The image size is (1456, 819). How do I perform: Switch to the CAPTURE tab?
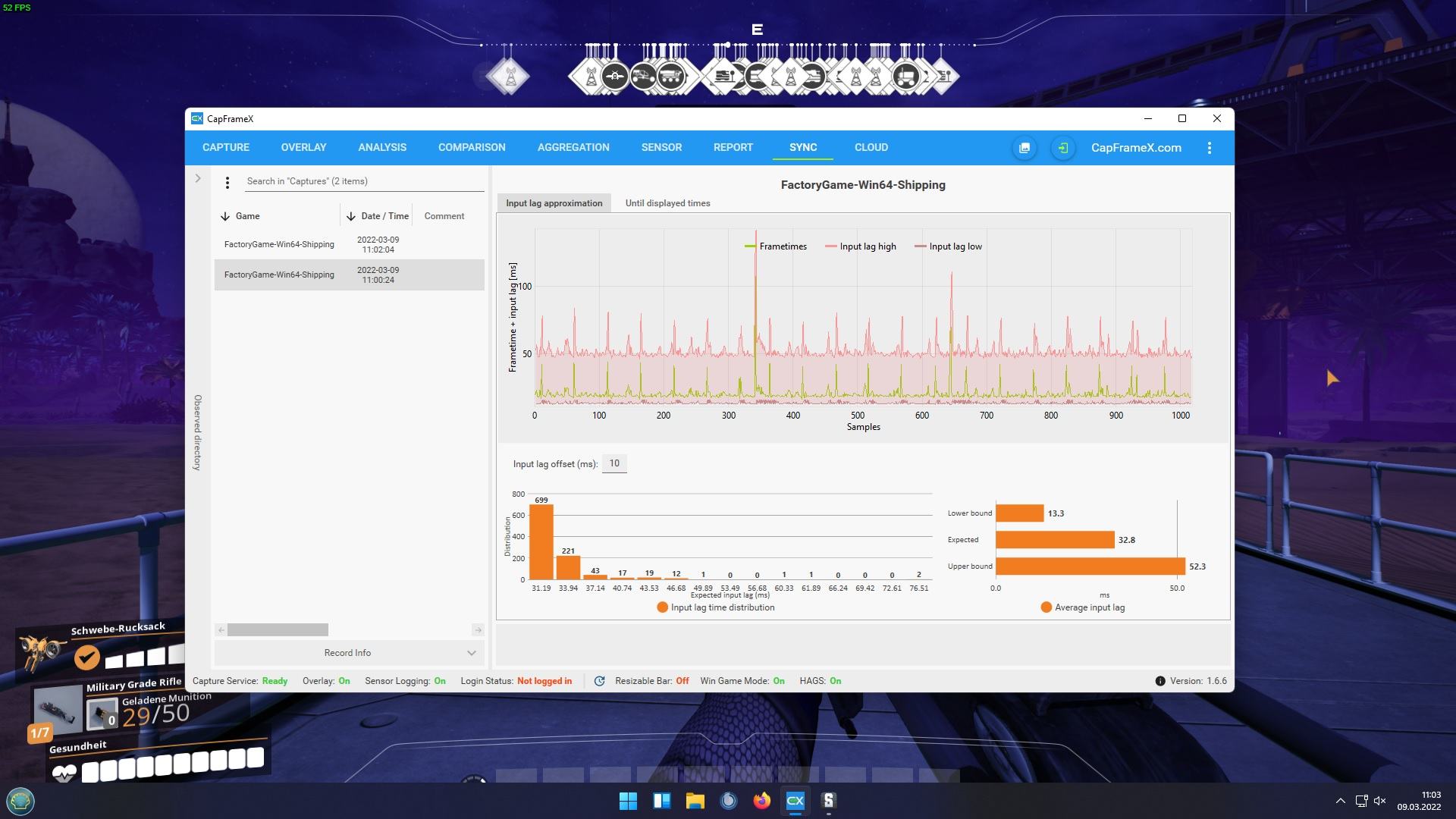(x=226, y=148)
